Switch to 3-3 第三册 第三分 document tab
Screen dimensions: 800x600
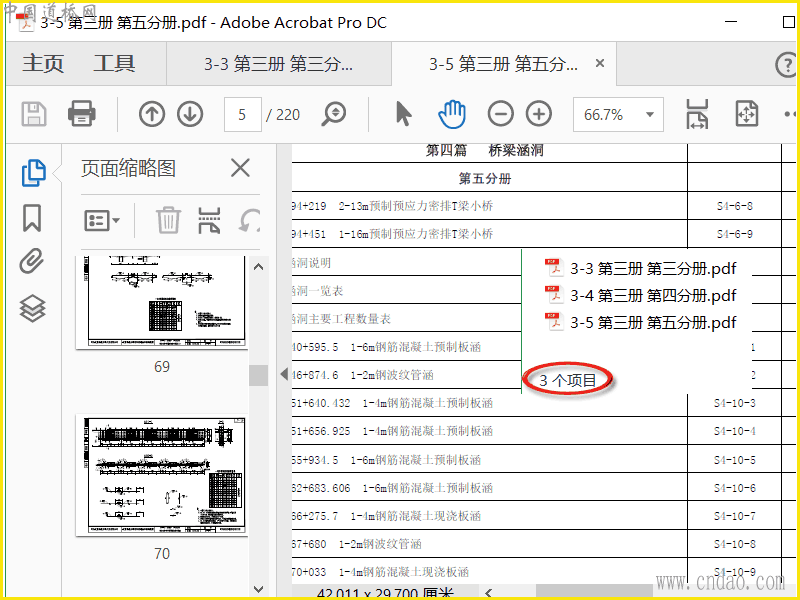pyautogui.click(x=279, y=64)
